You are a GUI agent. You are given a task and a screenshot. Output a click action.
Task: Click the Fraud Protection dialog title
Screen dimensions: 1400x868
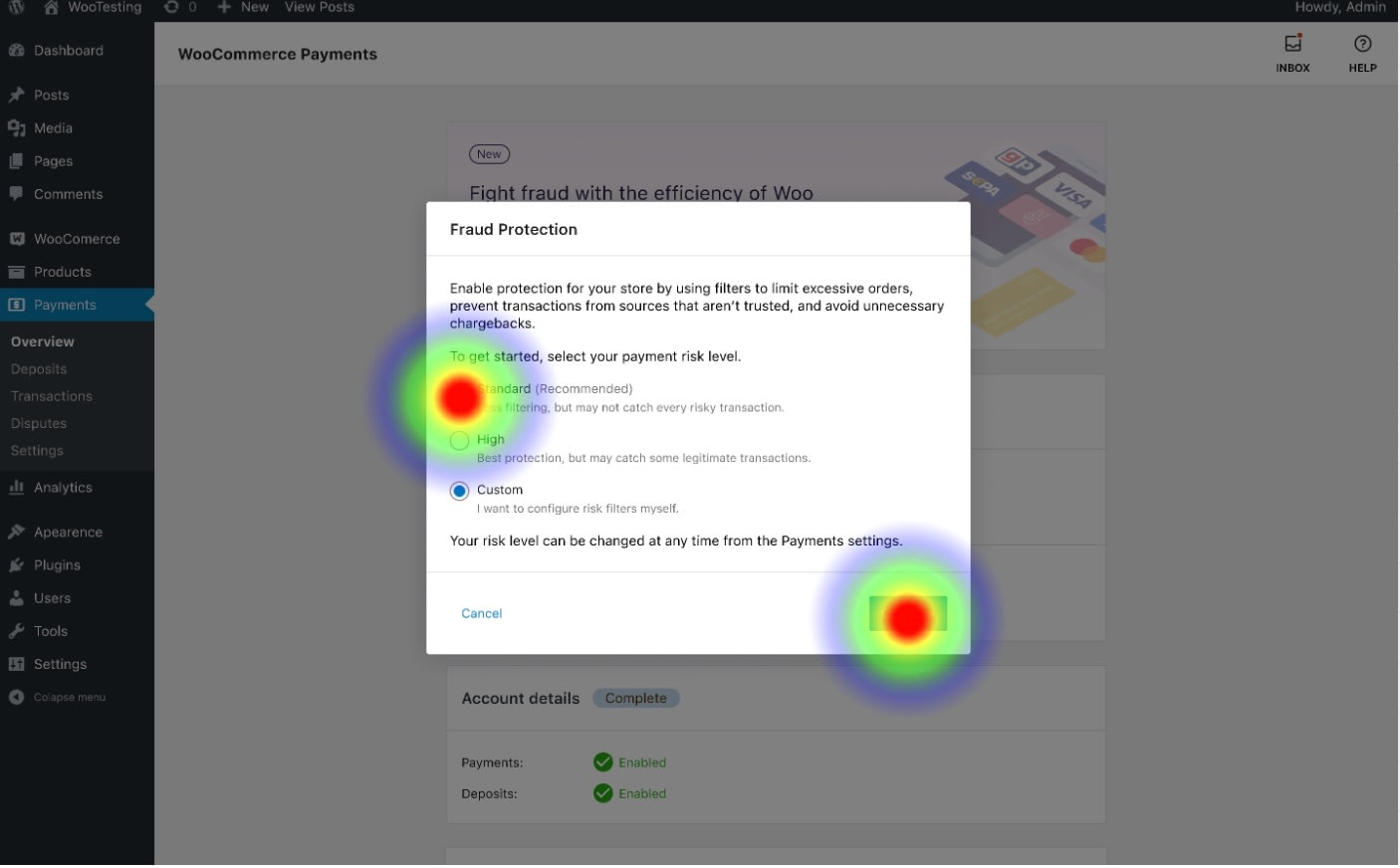pyautogui.click(x=514, y=229)
